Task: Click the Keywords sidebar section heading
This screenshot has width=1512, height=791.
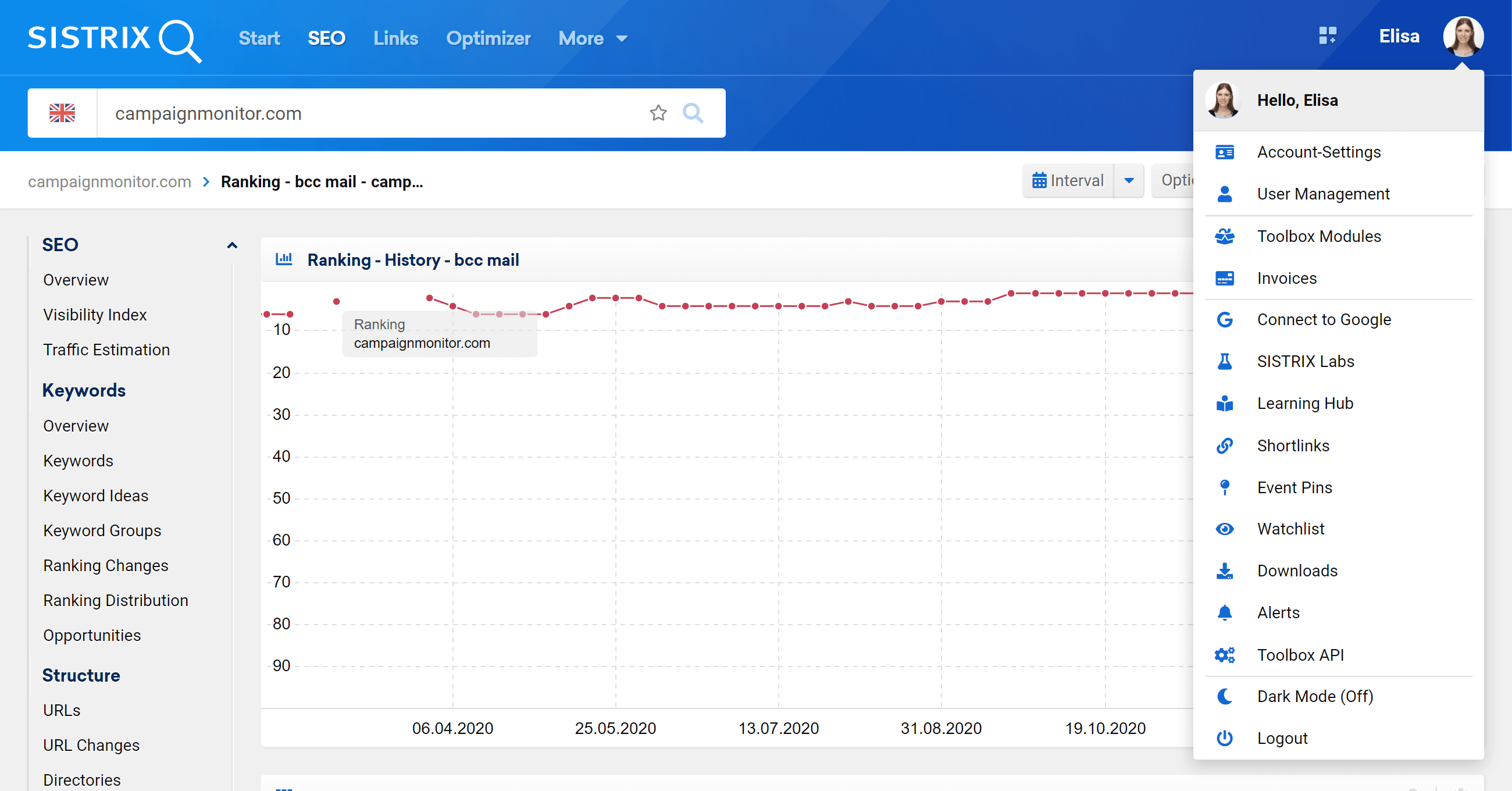Action: 84,391
